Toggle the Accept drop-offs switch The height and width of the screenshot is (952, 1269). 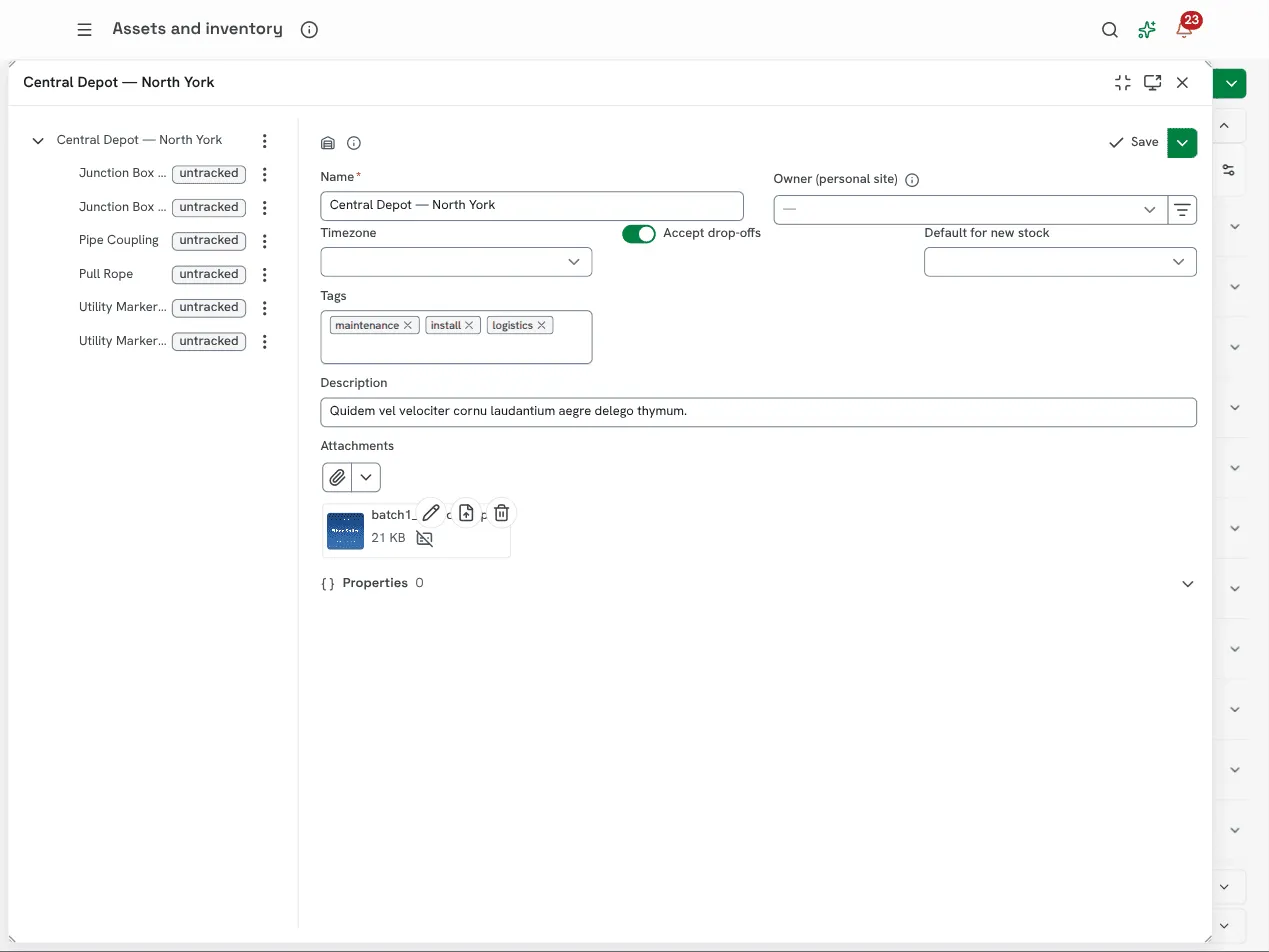[x=639, y=233]
